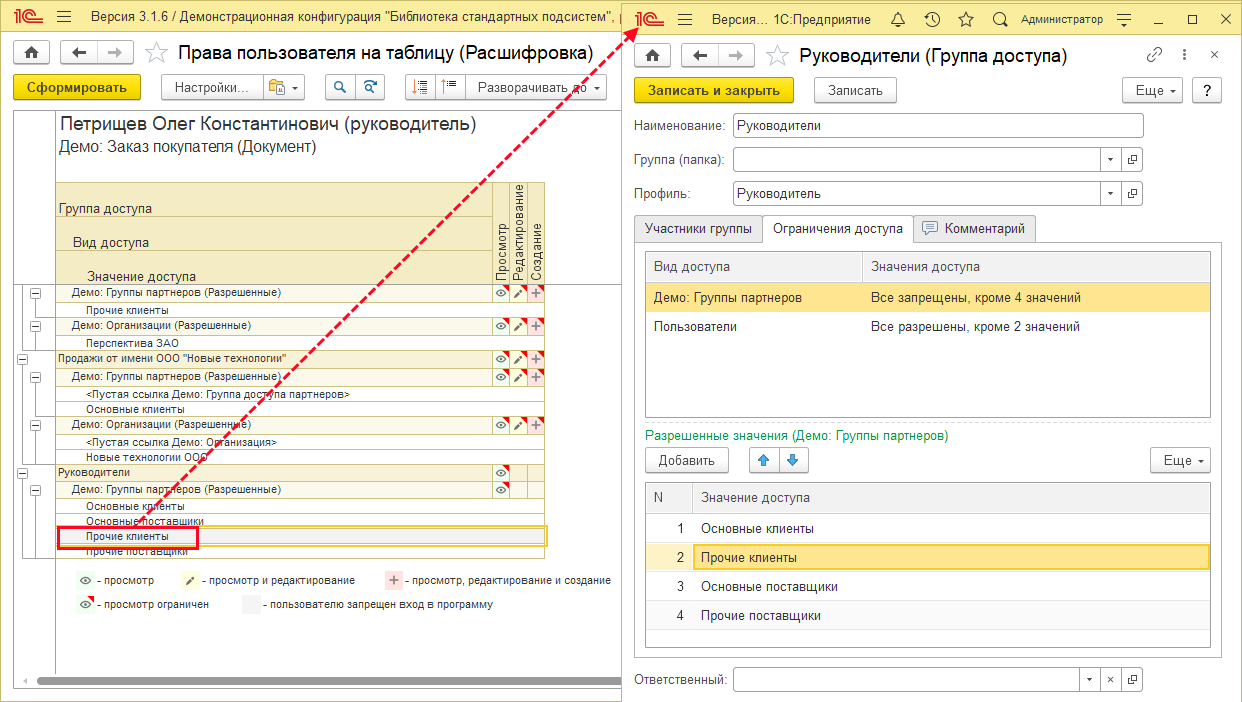
Task: Open history clock icon in title bar
Action: [931, 19]
